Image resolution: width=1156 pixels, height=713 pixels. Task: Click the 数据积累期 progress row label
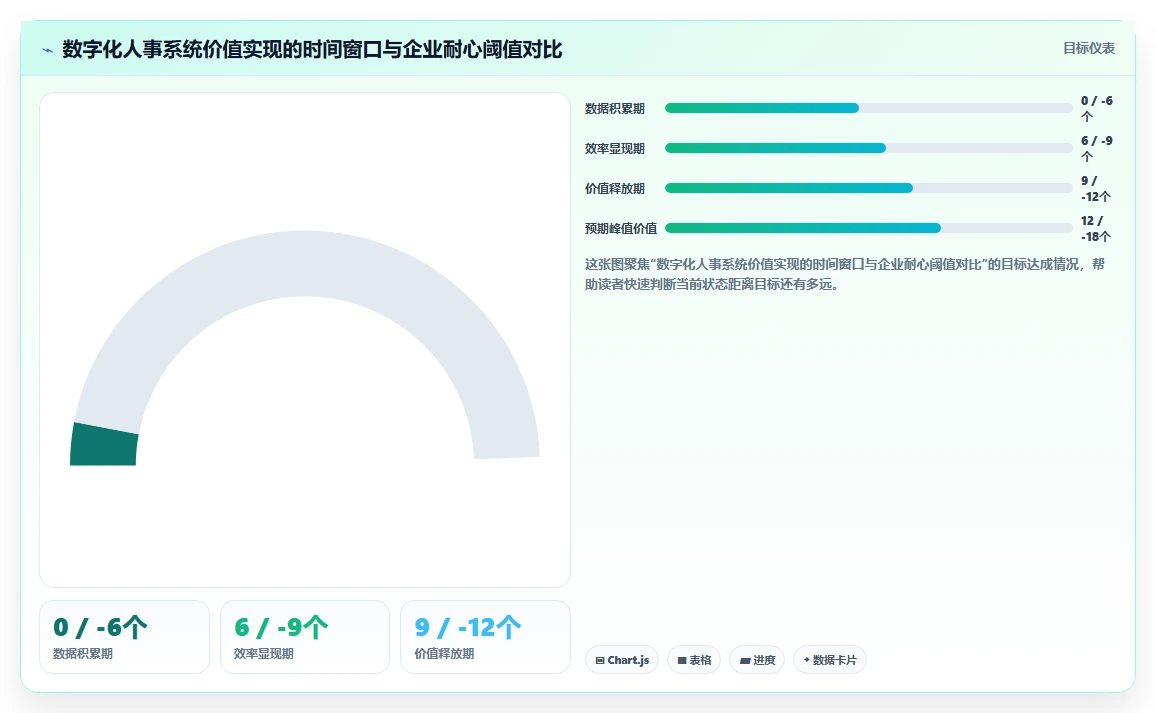tap(615, 108)
